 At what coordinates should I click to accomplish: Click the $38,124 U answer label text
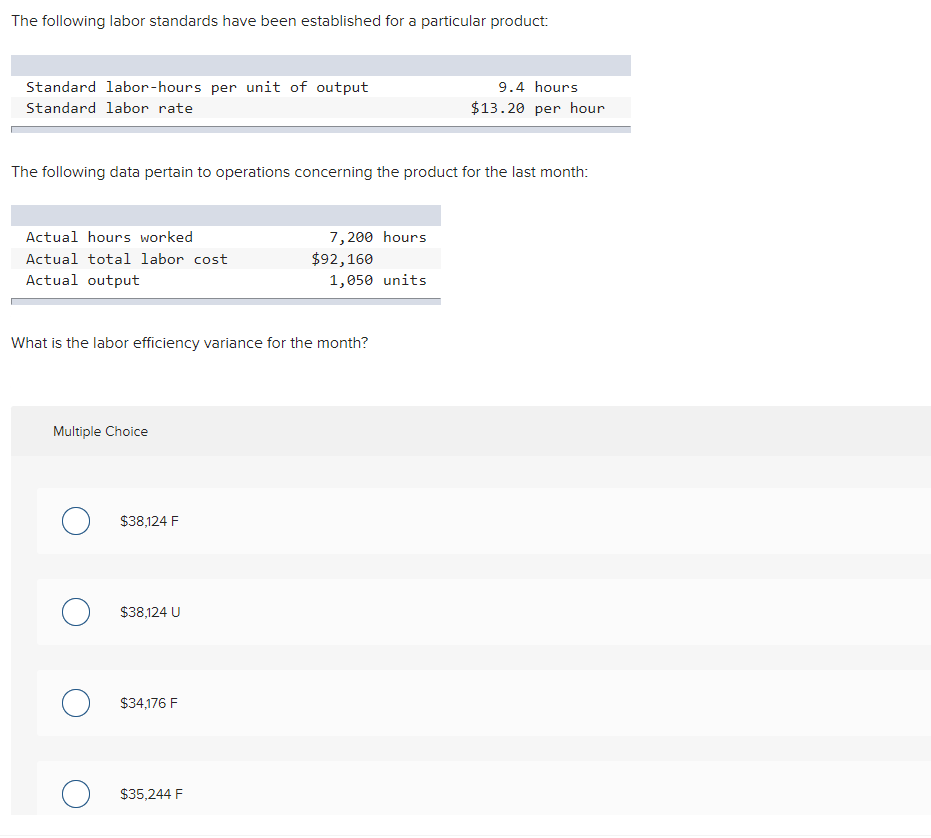click(150, 612)
